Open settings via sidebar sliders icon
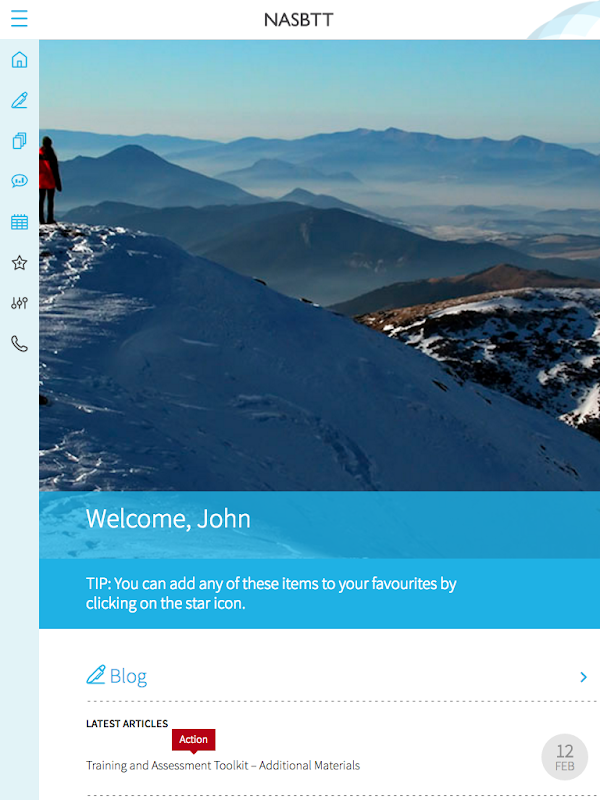600x800 pixels. pyautogui.click(x=19, y=304)
